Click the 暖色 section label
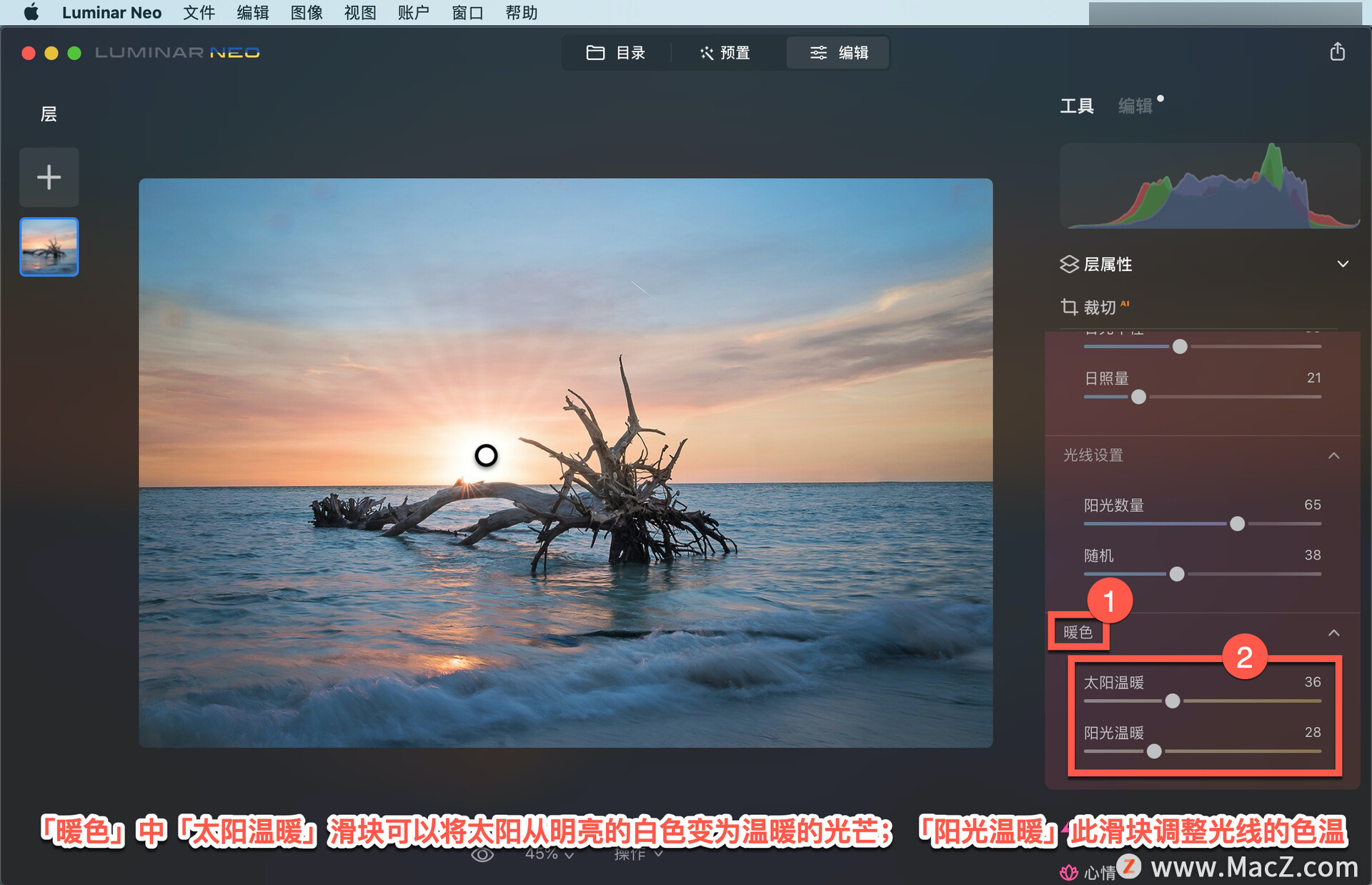The image size is (1372, 885). click(x=1078, y=633)
